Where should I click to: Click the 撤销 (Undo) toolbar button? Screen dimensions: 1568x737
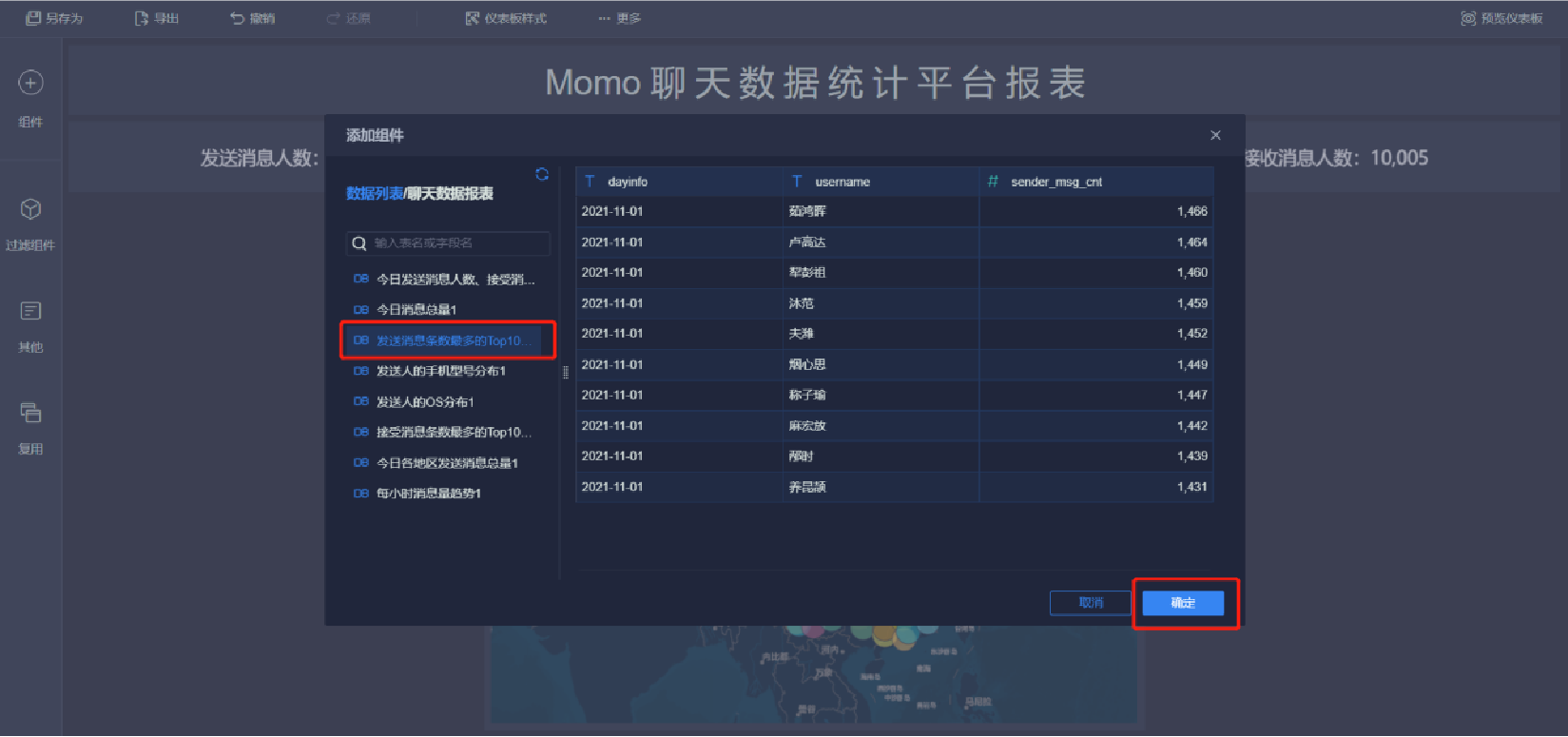click(252, 18)
